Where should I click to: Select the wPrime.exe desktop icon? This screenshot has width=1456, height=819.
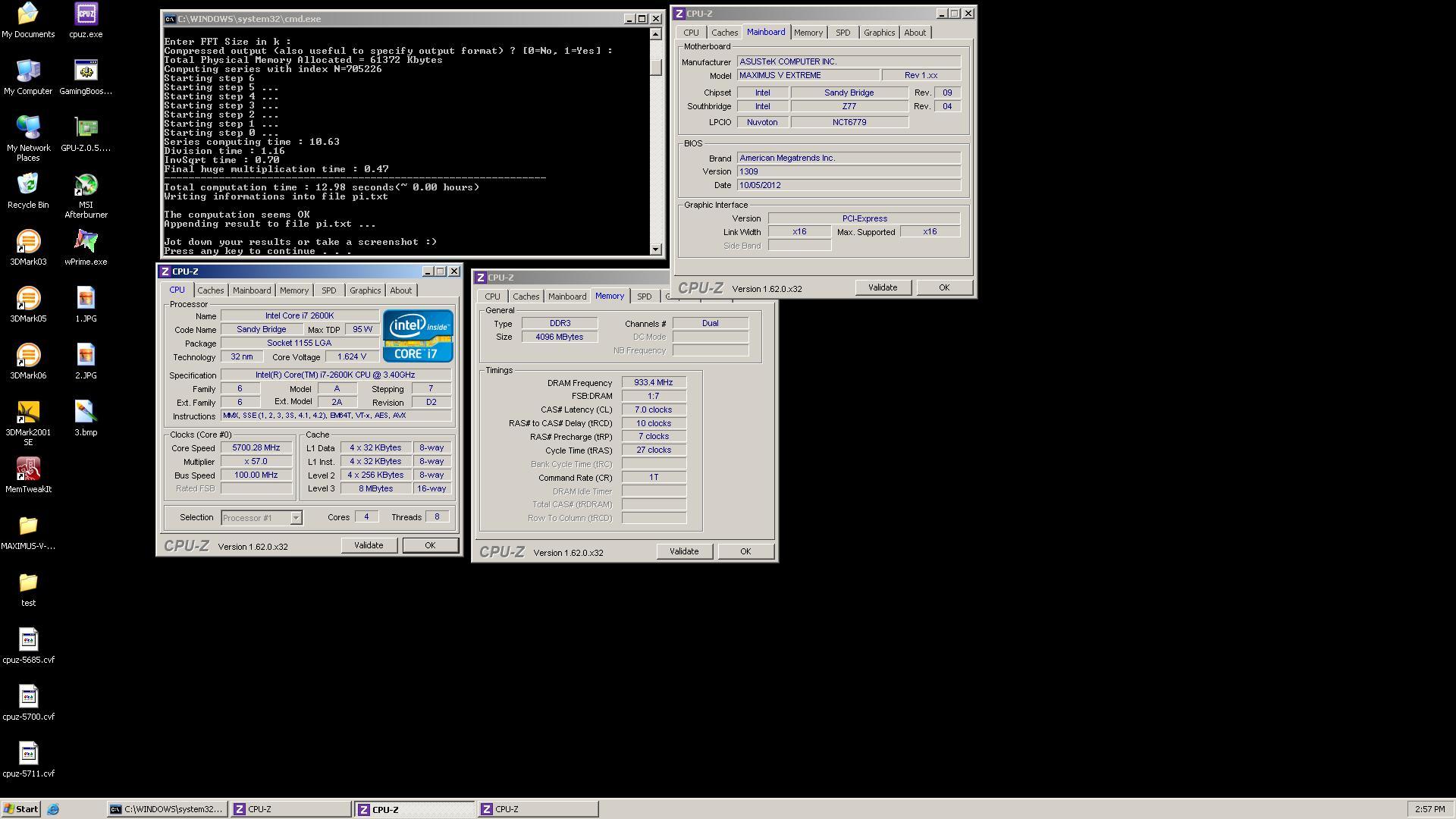click(x=86, y=248)
